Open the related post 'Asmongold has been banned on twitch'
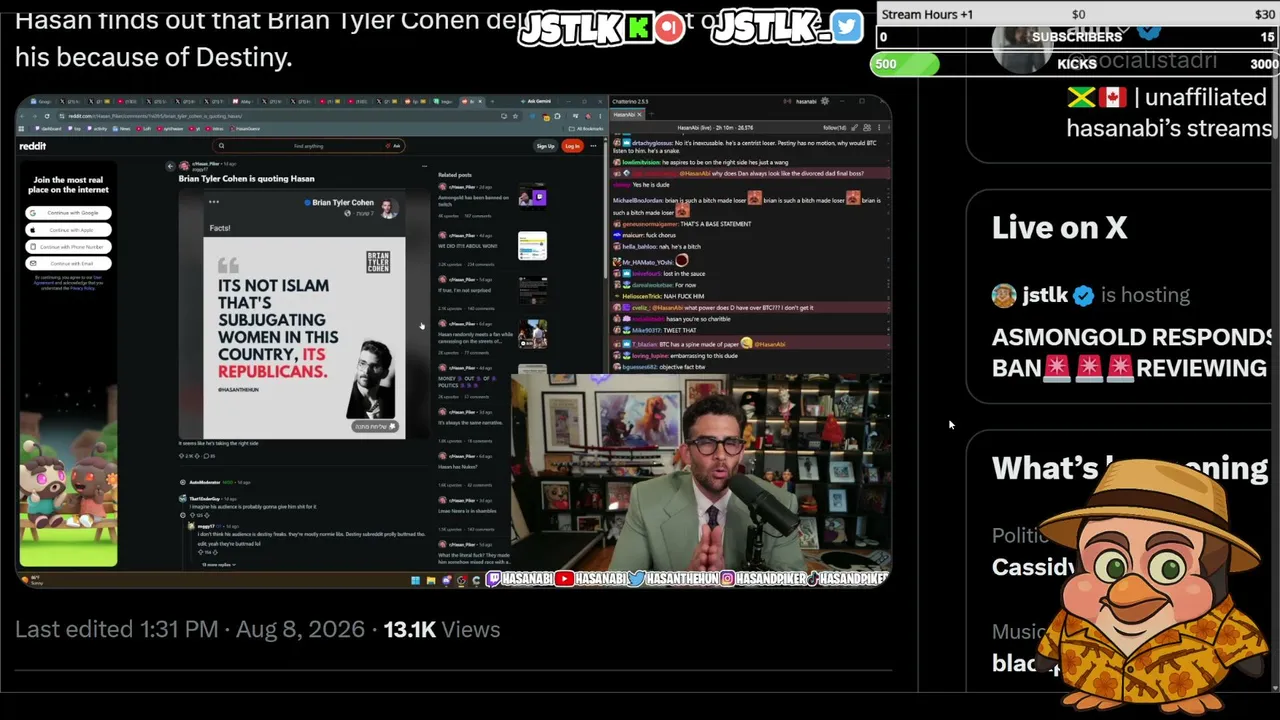This screenshot has width=1280, height=720. [x=473, y=199]
